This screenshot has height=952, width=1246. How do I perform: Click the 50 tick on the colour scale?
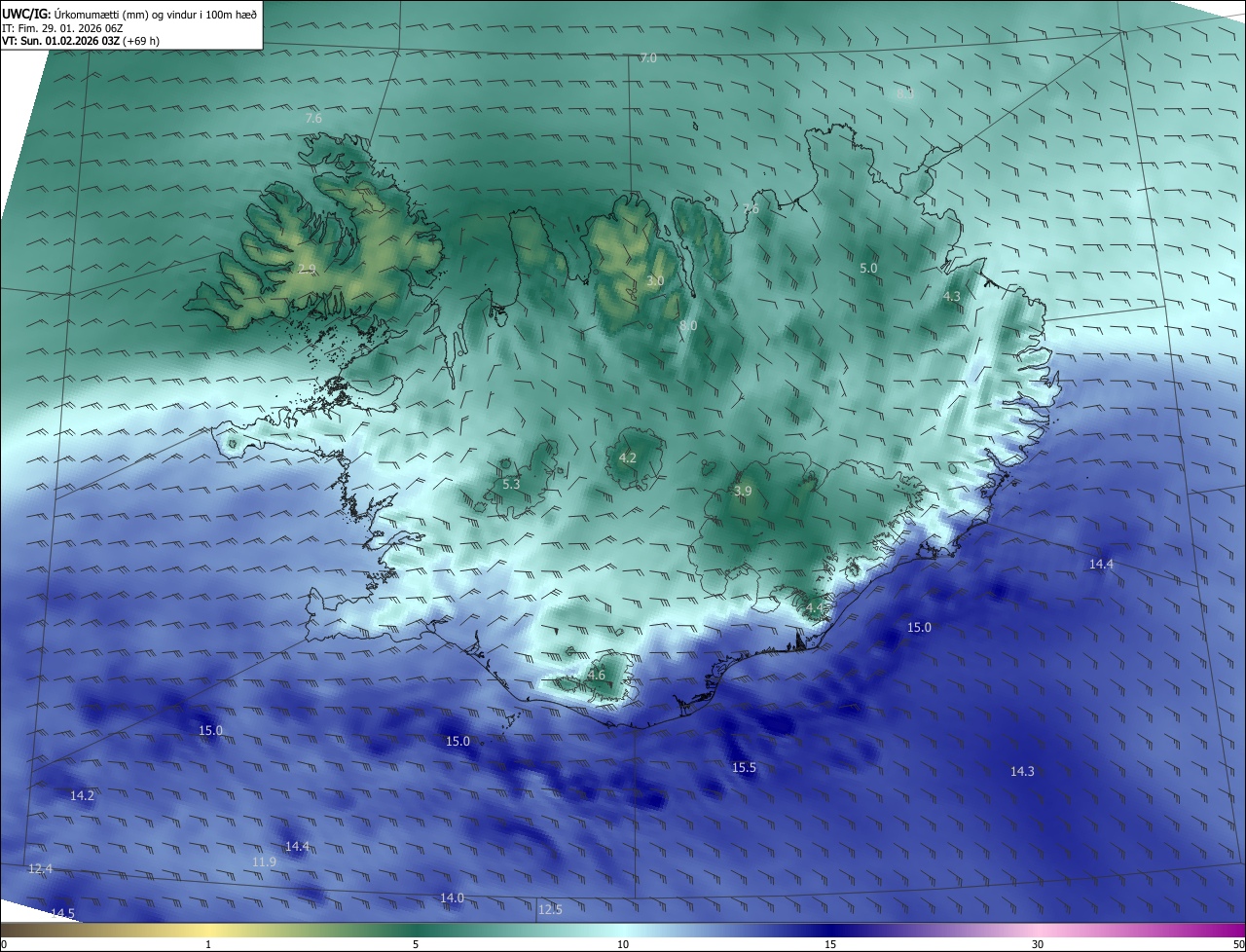[1238, 944]
